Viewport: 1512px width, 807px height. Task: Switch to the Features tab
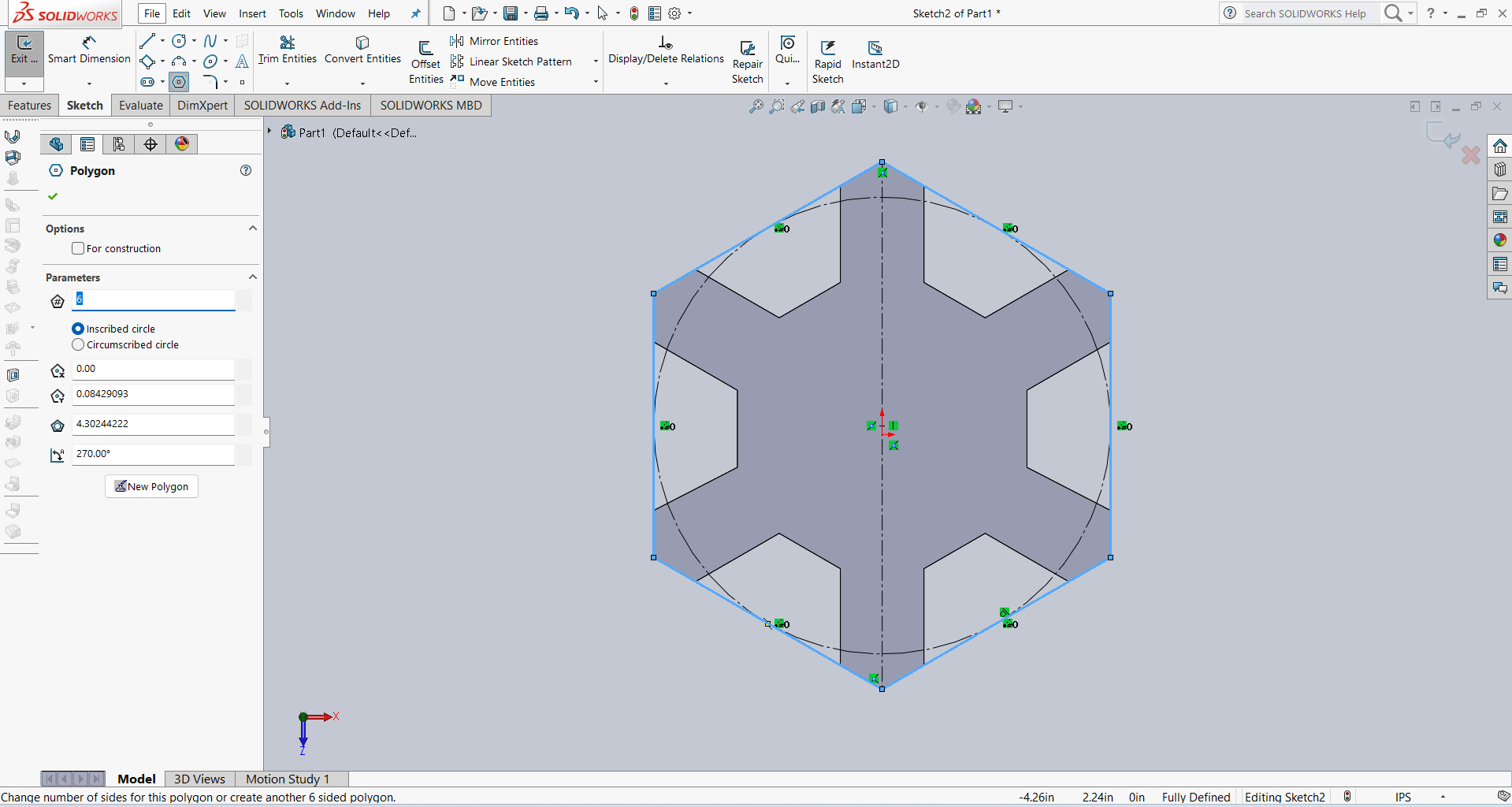coord(29,106)
